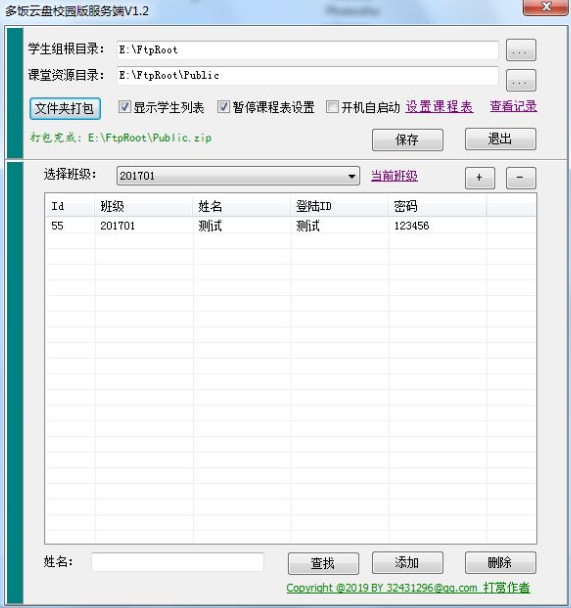The image size is (571, 608).
Task: Click the 查找 button
Action: coord(323,563)
